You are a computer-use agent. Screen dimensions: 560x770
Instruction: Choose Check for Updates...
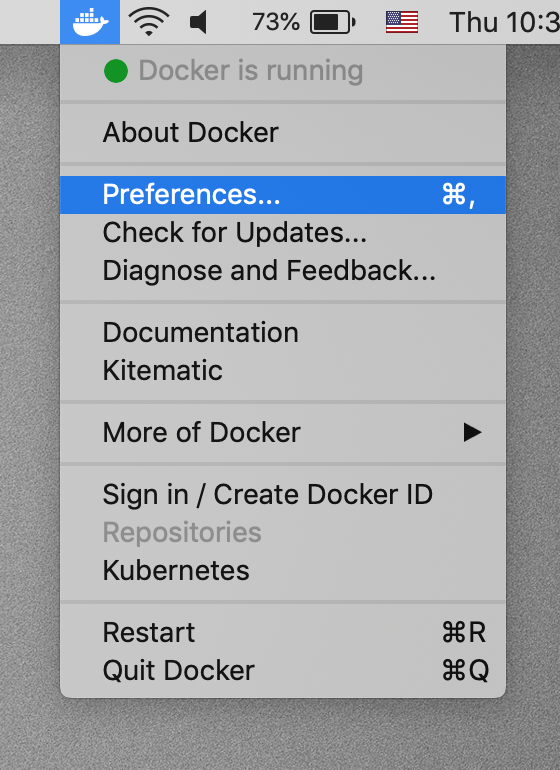click(x=282, y=233)
